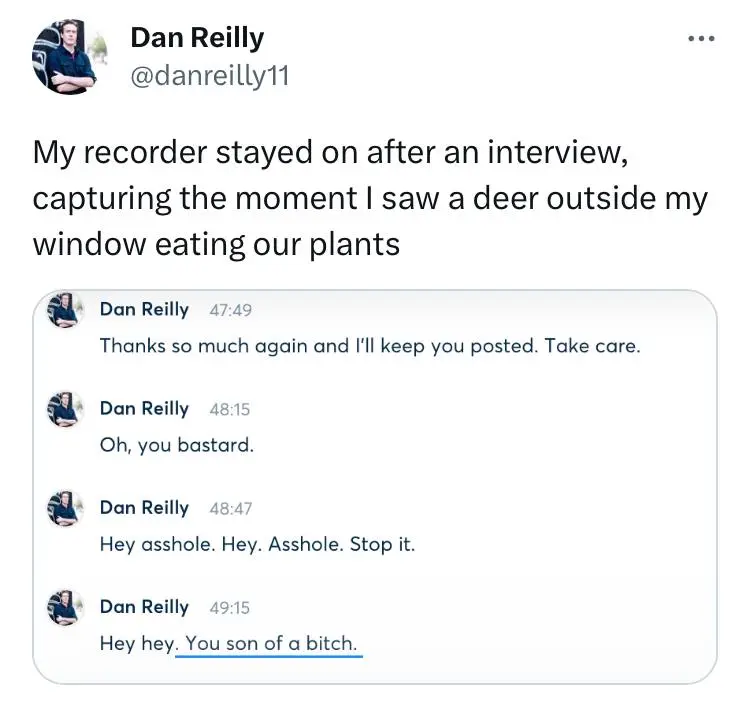Click the avatar beside the 49:15 entry
The image size is (750, 701).
[x=65, y=607]
